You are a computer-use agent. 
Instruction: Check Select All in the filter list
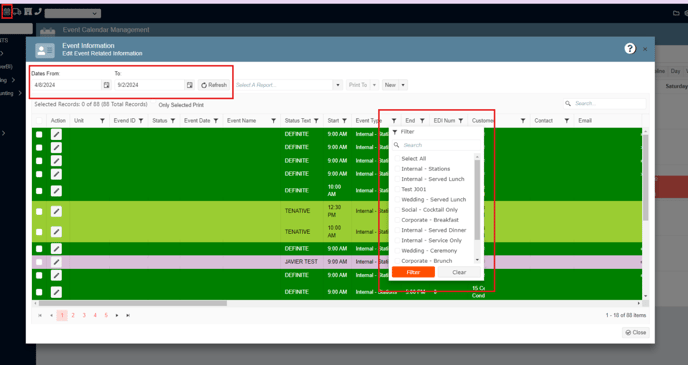tap(397, 158)
